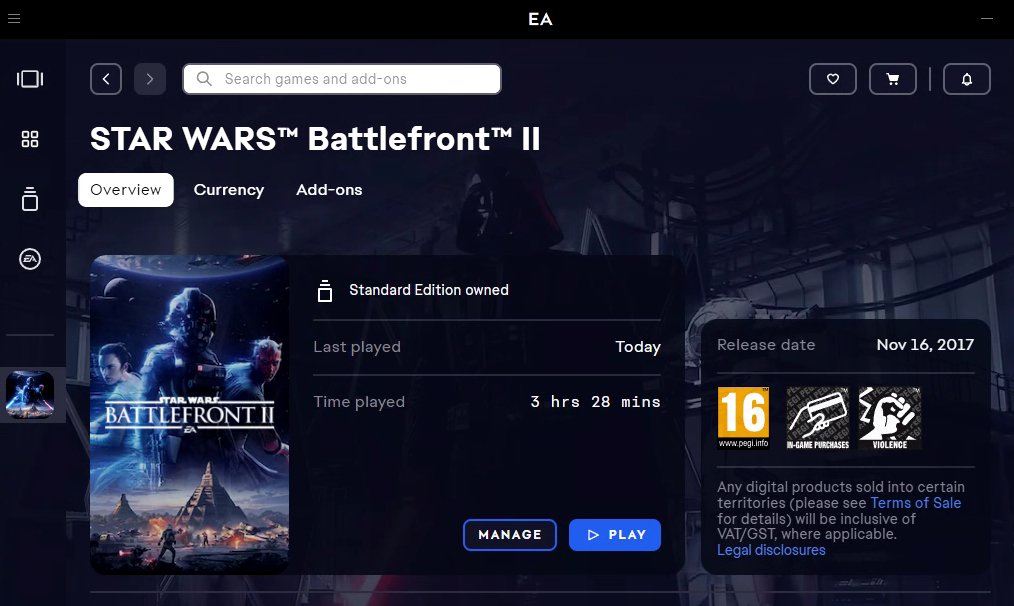Open the Legal disclosures link
Screen dimensions: 1014x606
[x=771, y=550]
